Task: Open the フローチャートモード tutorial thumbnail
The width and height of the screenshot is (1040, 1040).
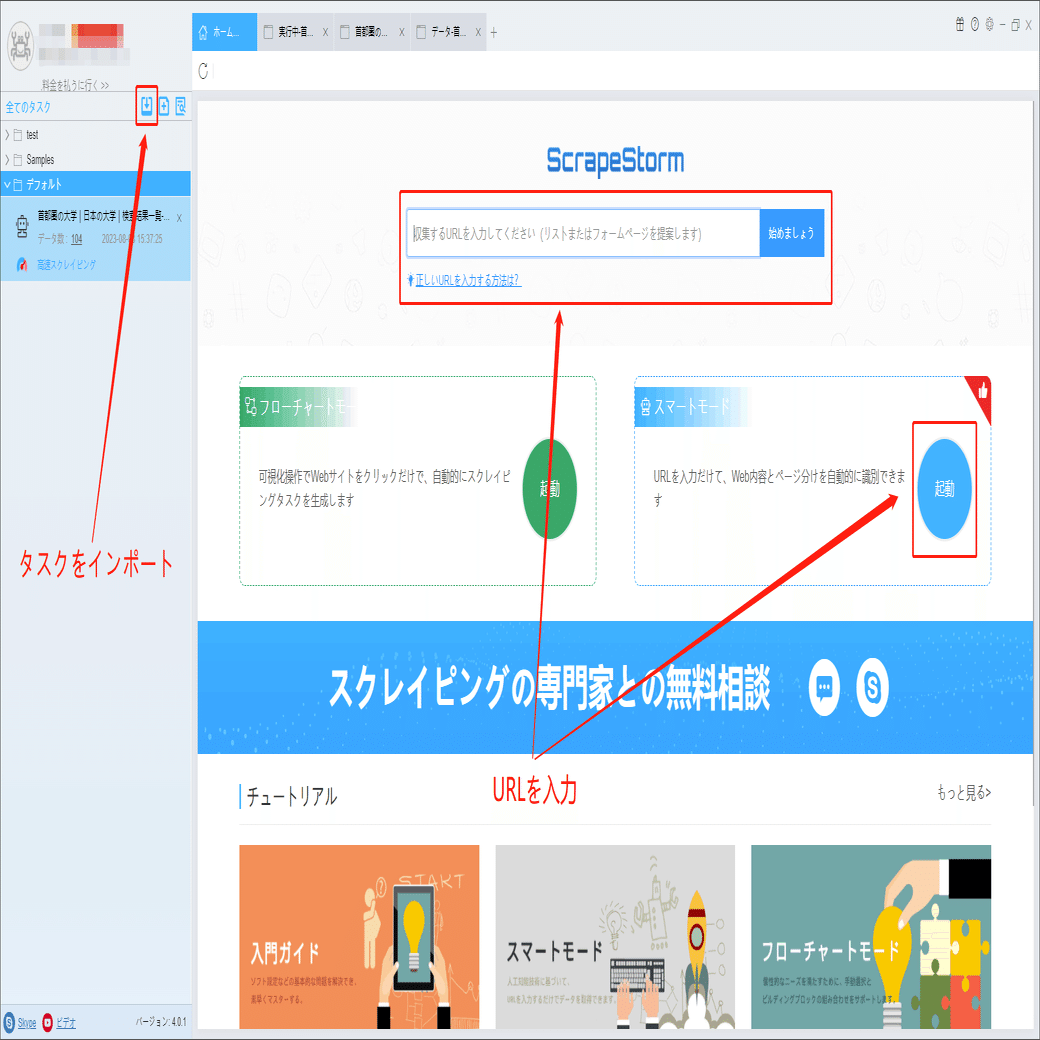Action: (871, 937)
